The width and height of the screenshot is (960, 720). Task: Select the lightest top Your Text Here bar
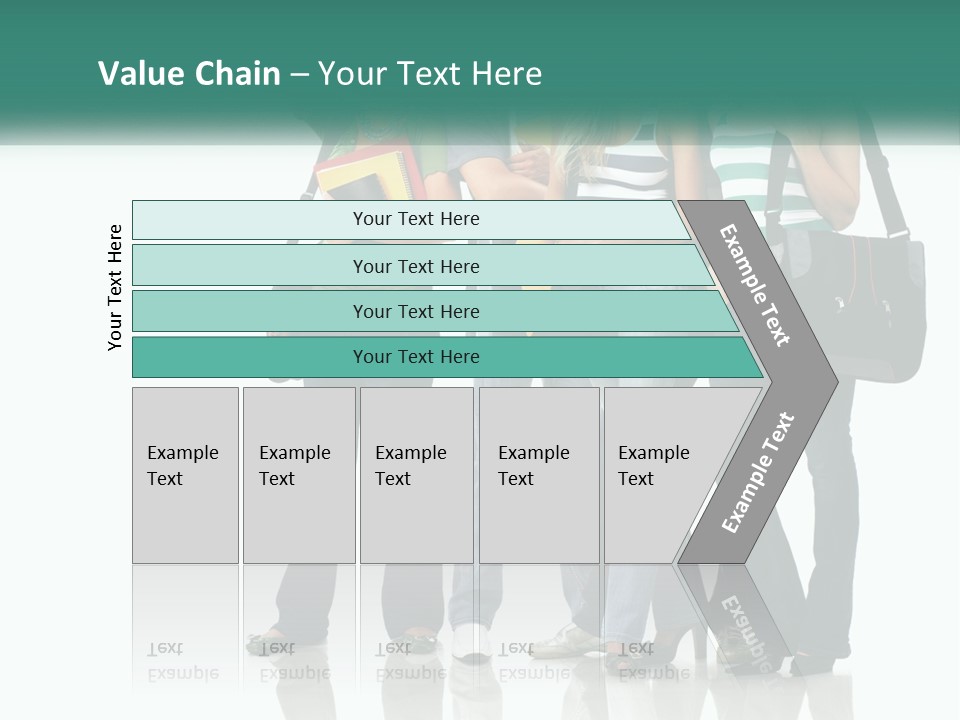[411, 220]
